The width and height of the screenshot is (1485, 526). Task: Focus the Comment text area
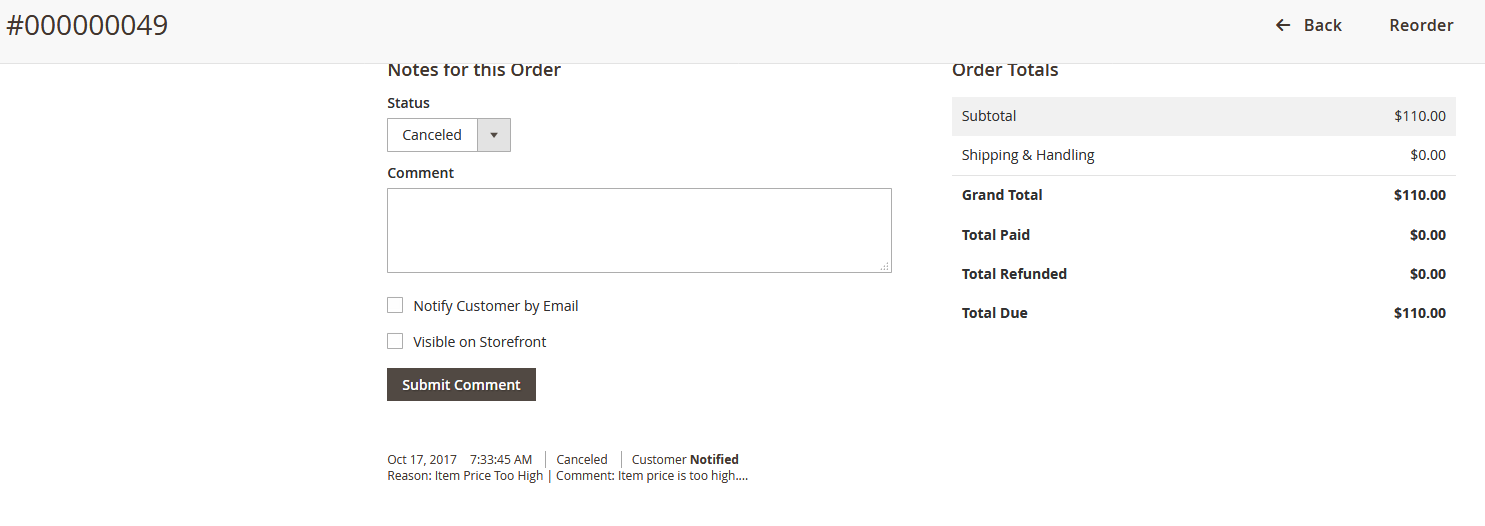639,230
